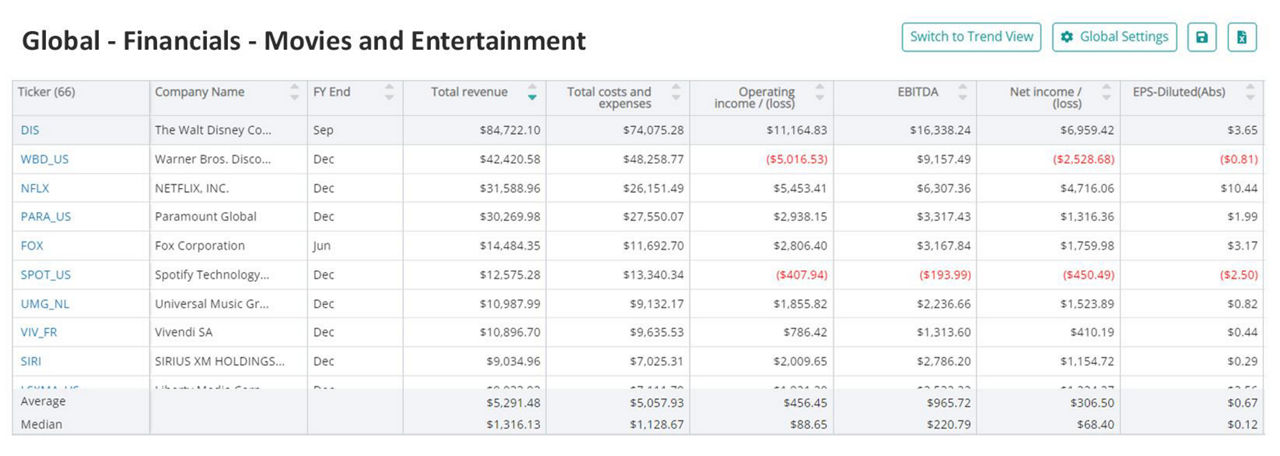The width and height of the screenshot is (1280, 456).
Task: Open the SPOT_US ticker link
Action: point(46,275)
